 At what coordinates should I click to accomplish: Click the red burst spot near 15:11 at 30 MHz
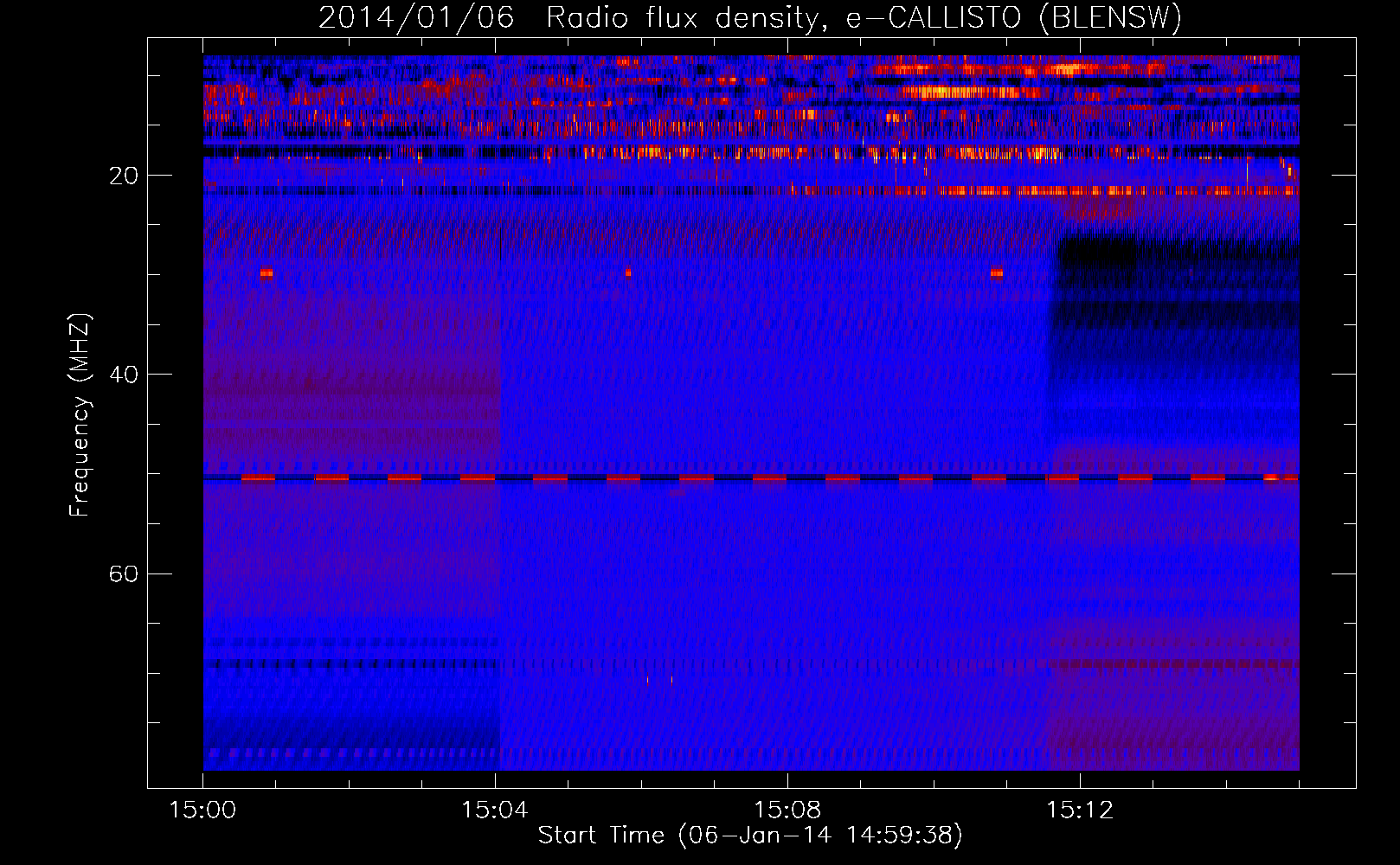997,272
